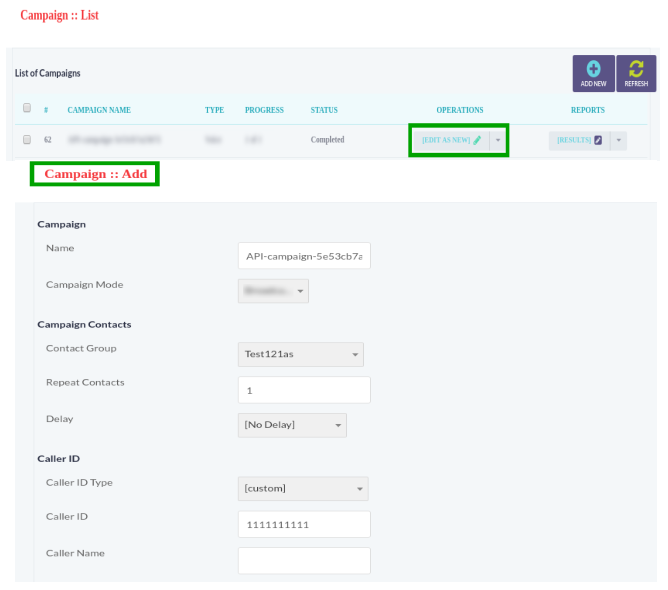Click the empty Caller Name field
The height and width of the screenshot is (590, 668).
click(x=304, y=560)
